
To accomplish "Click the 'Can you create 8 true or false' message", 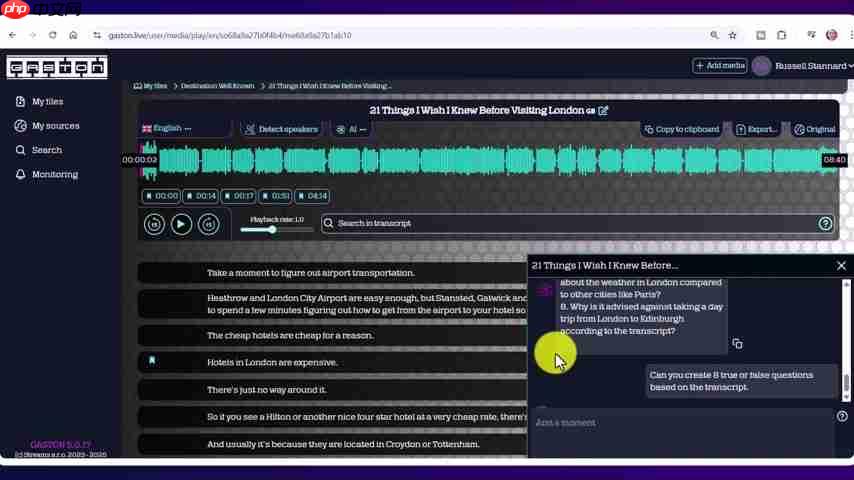I will click(x=740, y=381).
